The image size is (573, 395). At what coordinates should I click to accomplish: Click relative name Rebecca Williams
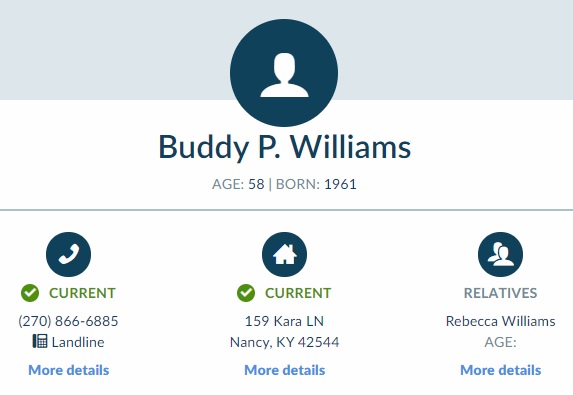click(x=501, y=321)
